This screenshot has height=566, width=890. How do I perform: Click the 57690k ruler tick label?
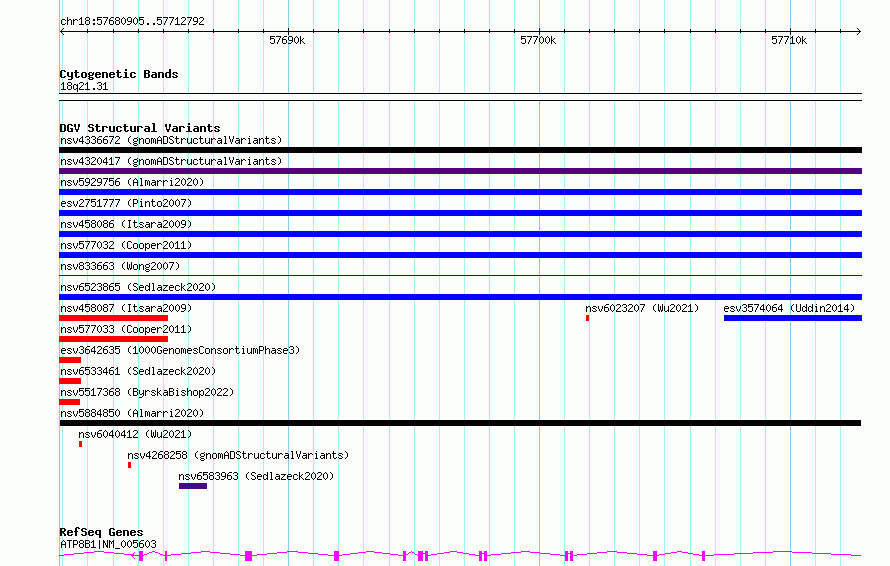287,40
